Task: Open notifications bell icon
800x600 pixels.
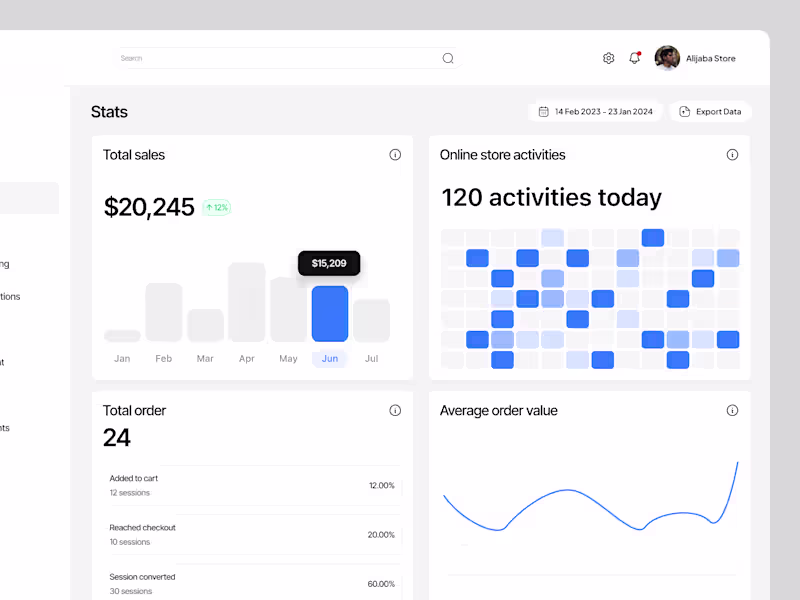Action: pyautogui.click(x=635, y=58)
